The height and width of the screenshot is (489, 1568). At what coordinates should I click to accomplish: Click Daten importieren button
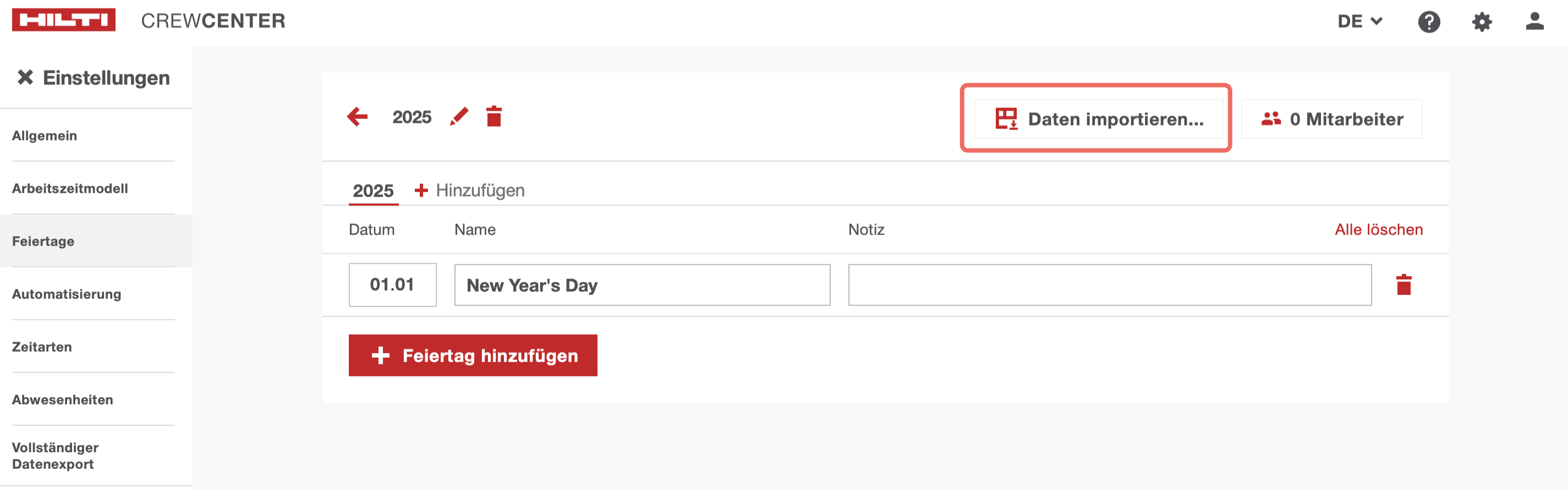(x=1098, y=119)
